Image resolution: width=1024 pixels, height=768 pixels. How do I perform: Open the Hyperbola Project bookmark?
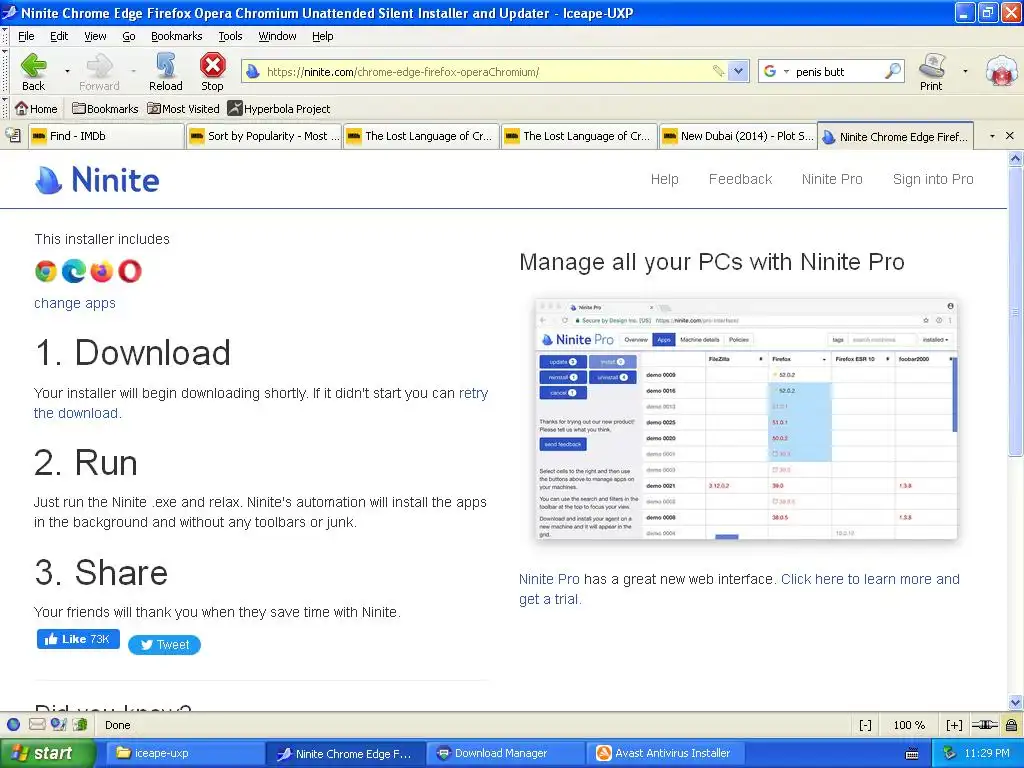(279, 108)
